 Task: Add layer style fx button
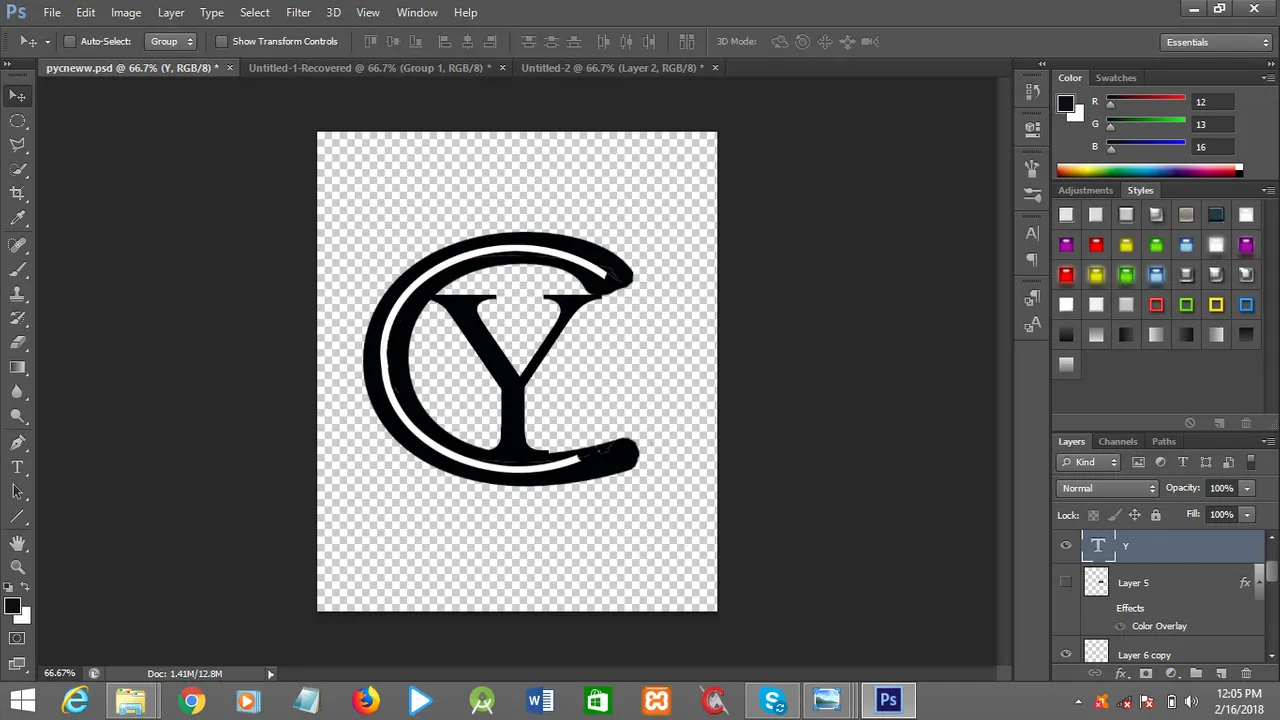tap(1121, 673)
